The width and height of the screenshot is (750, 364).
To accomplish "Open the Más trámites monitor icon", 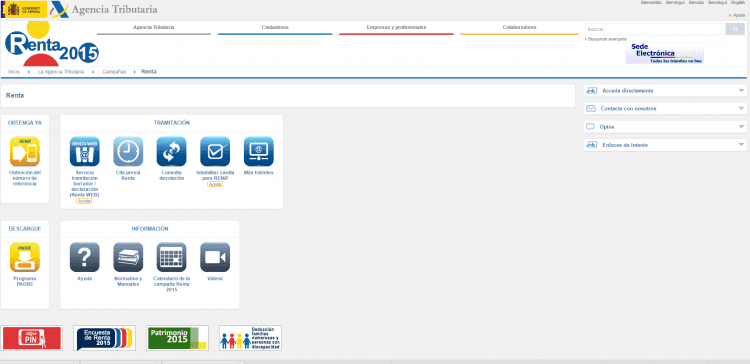I will 259,152.
